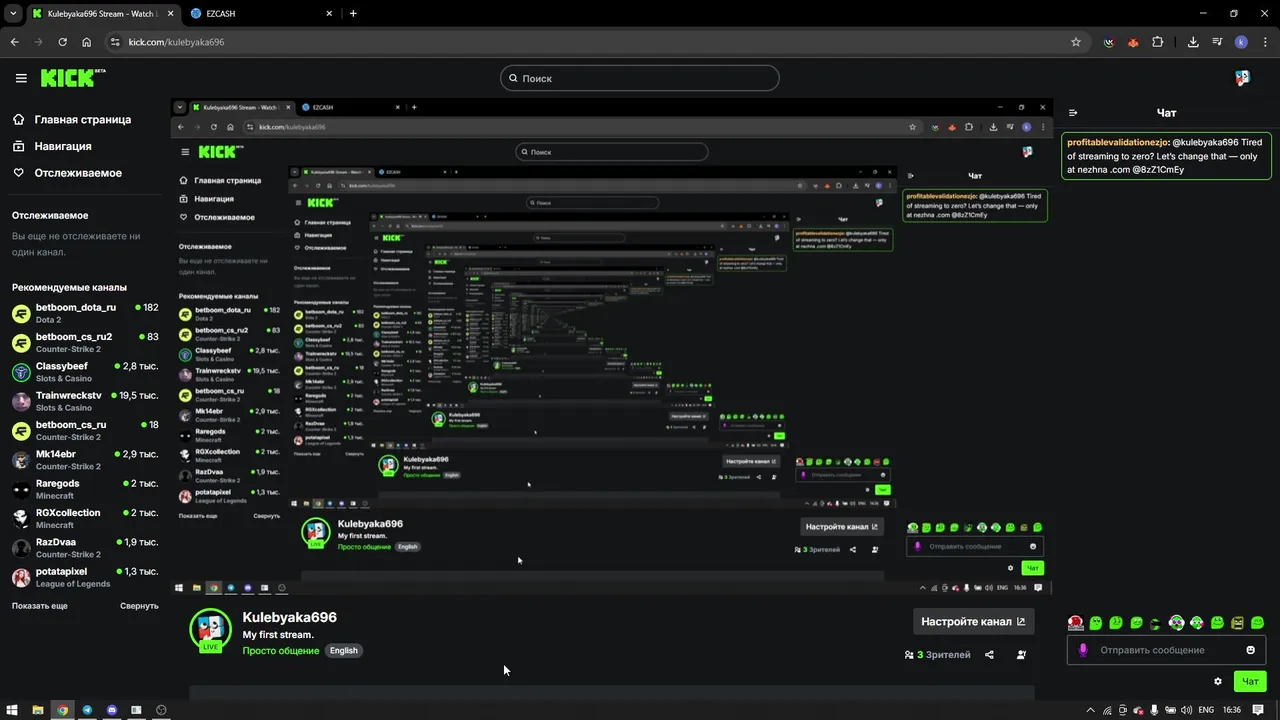Click the Отправить сообщение message field
The image size is (1280, 720).
pos(1167,650)
